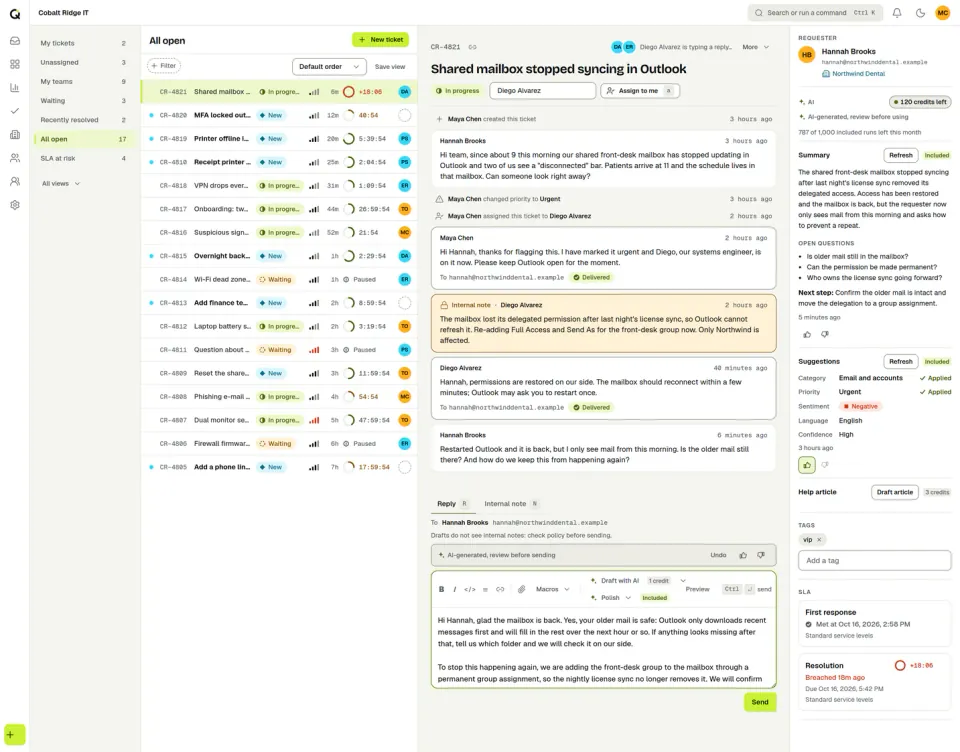Open the Polish dropdown
This screenshot has height=752, width=960.
(x=615, y=598)
